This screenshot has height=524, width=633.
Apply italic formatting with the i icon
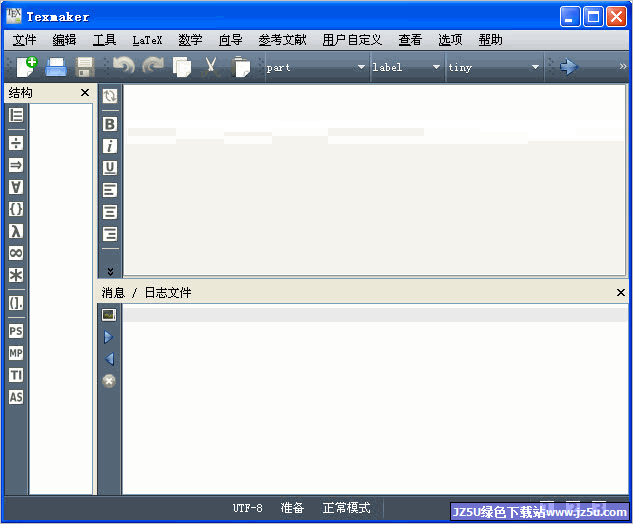110,146
